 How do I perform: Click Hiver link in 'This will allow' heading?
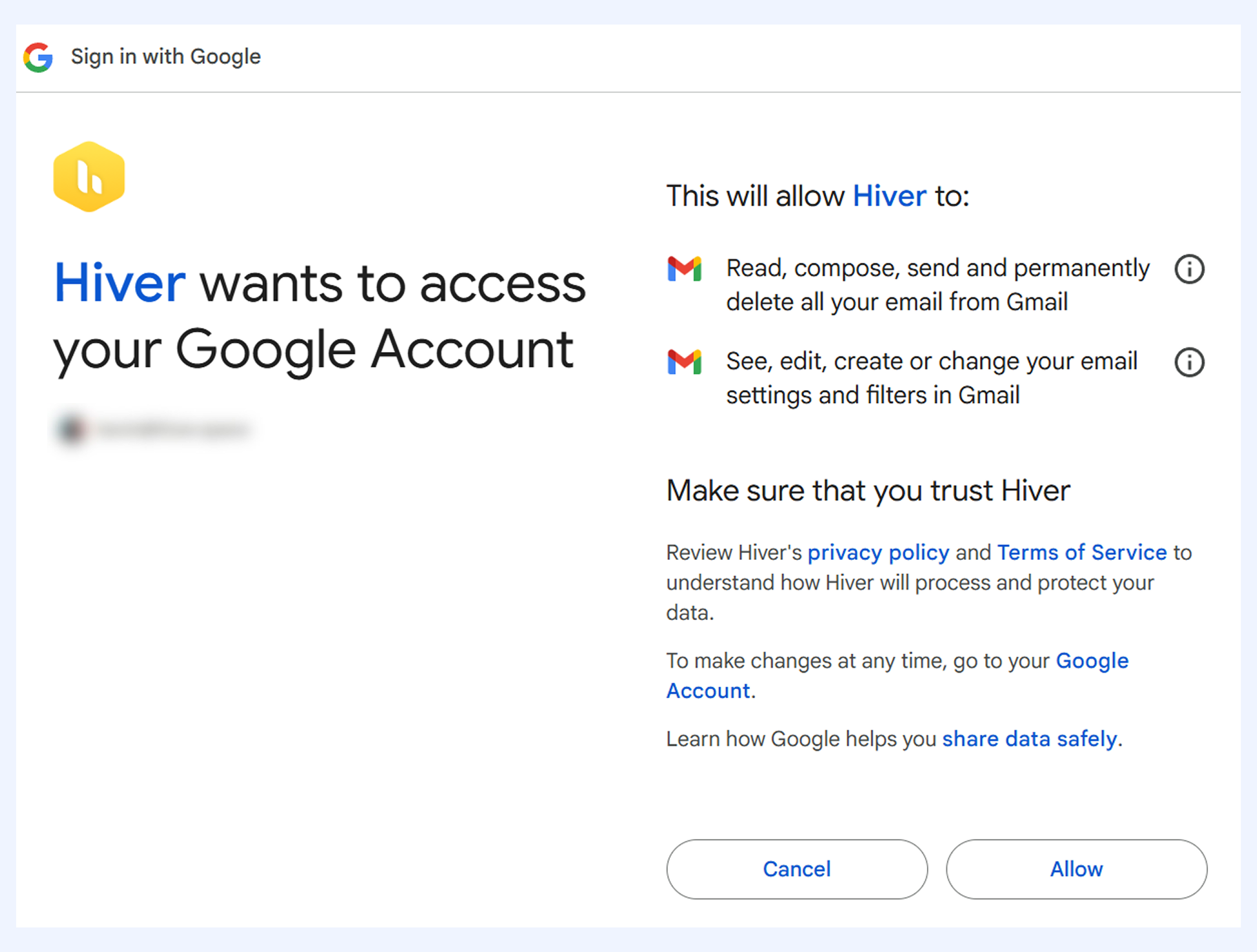(x=889, y=196)
